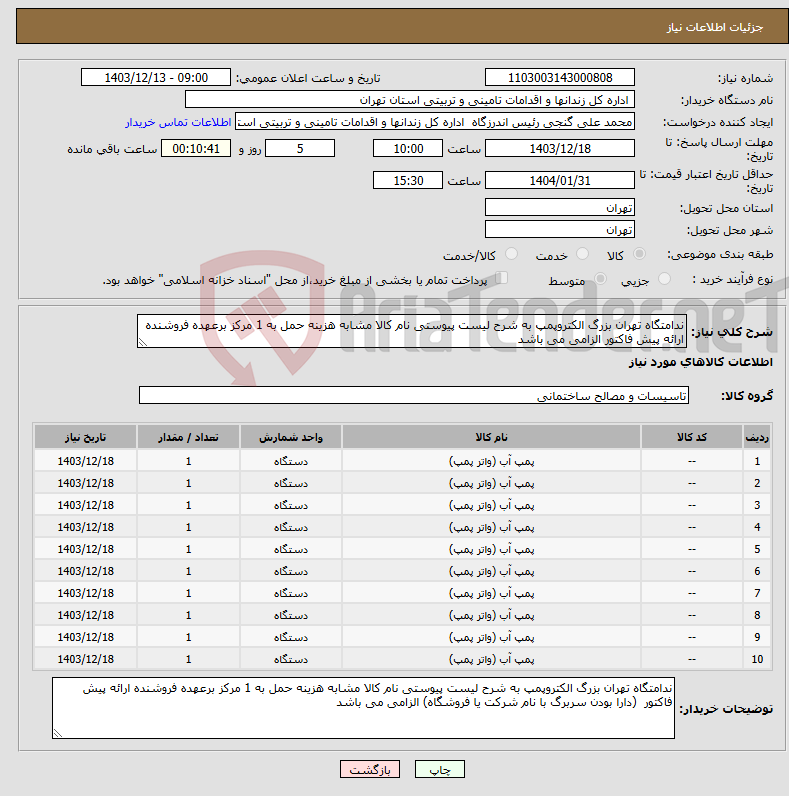
Task: Select the کالا radio button
Action: (639, 254)
